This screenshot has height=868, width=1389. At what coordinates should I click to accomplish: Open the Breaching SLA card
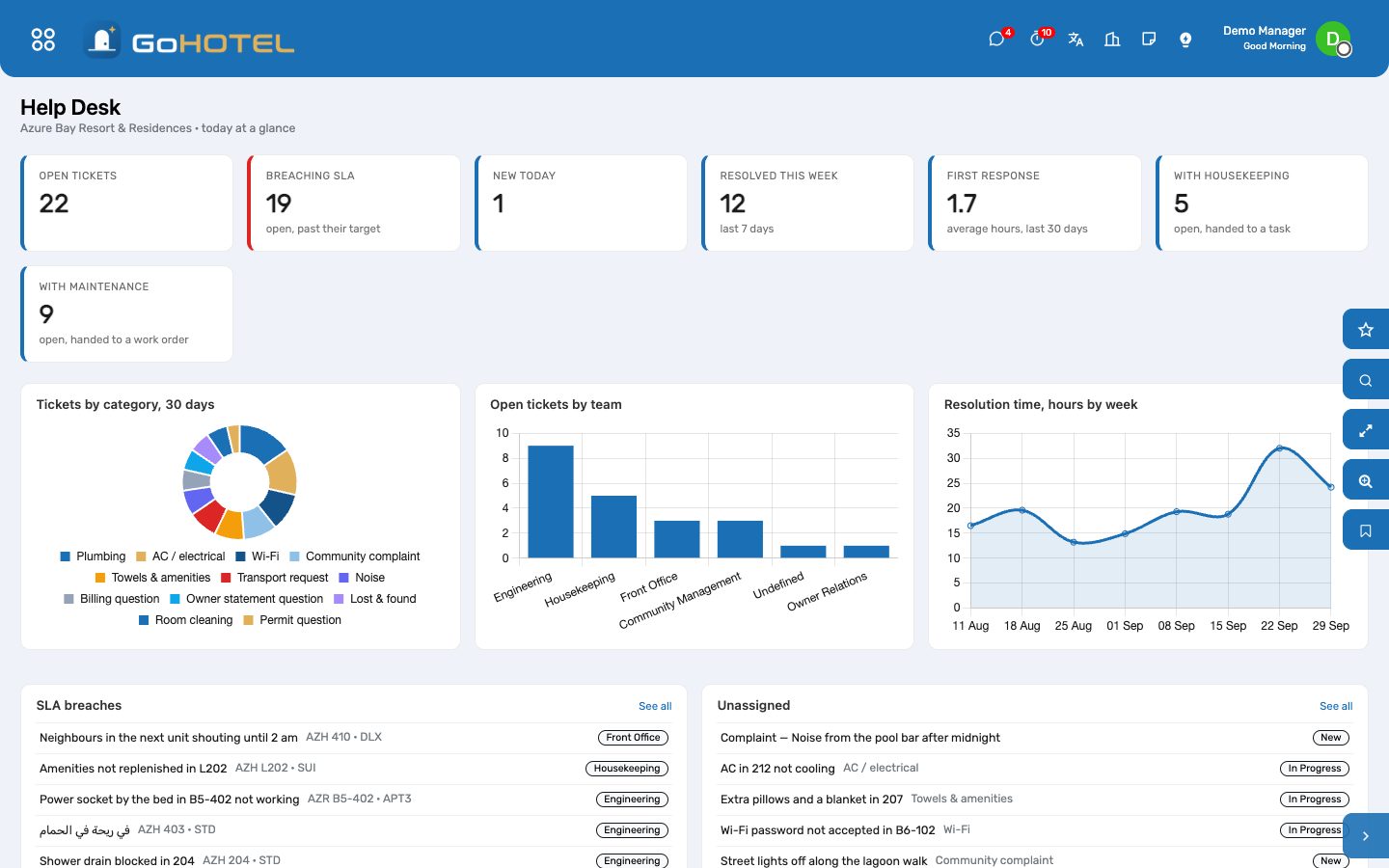[x=354, y=203]
